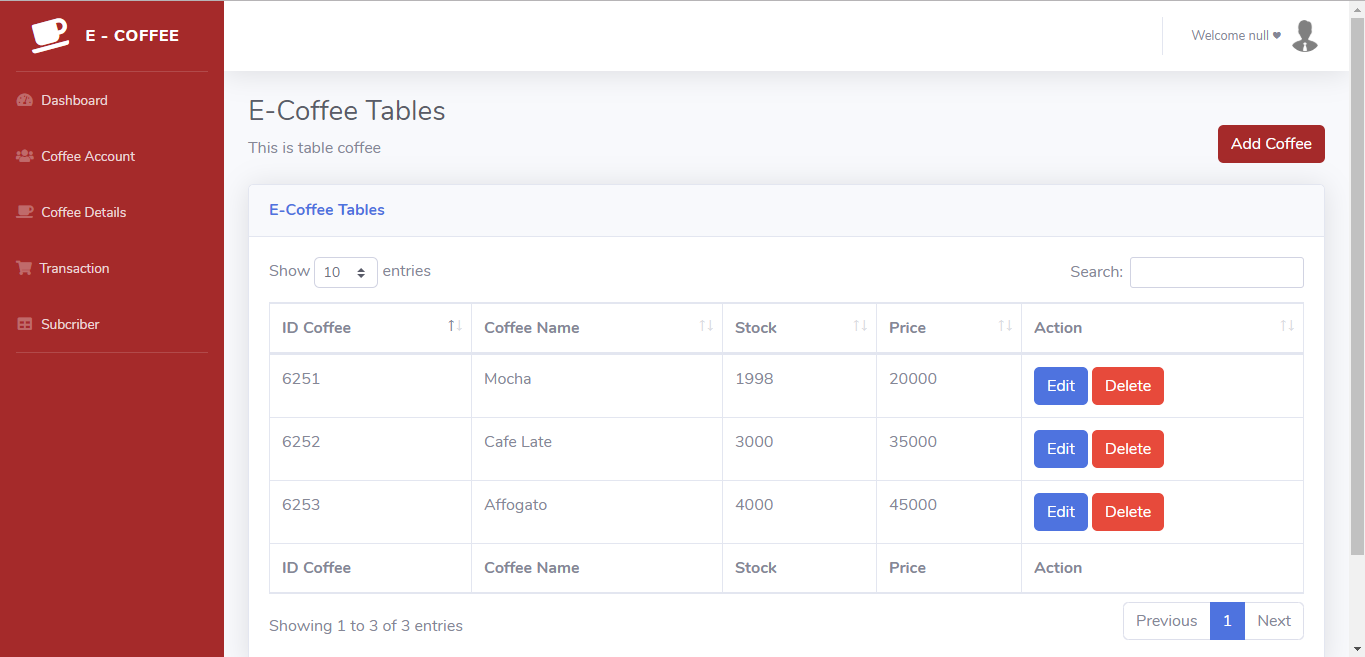Delete the Mocha coffee entry

point(1127,385)
